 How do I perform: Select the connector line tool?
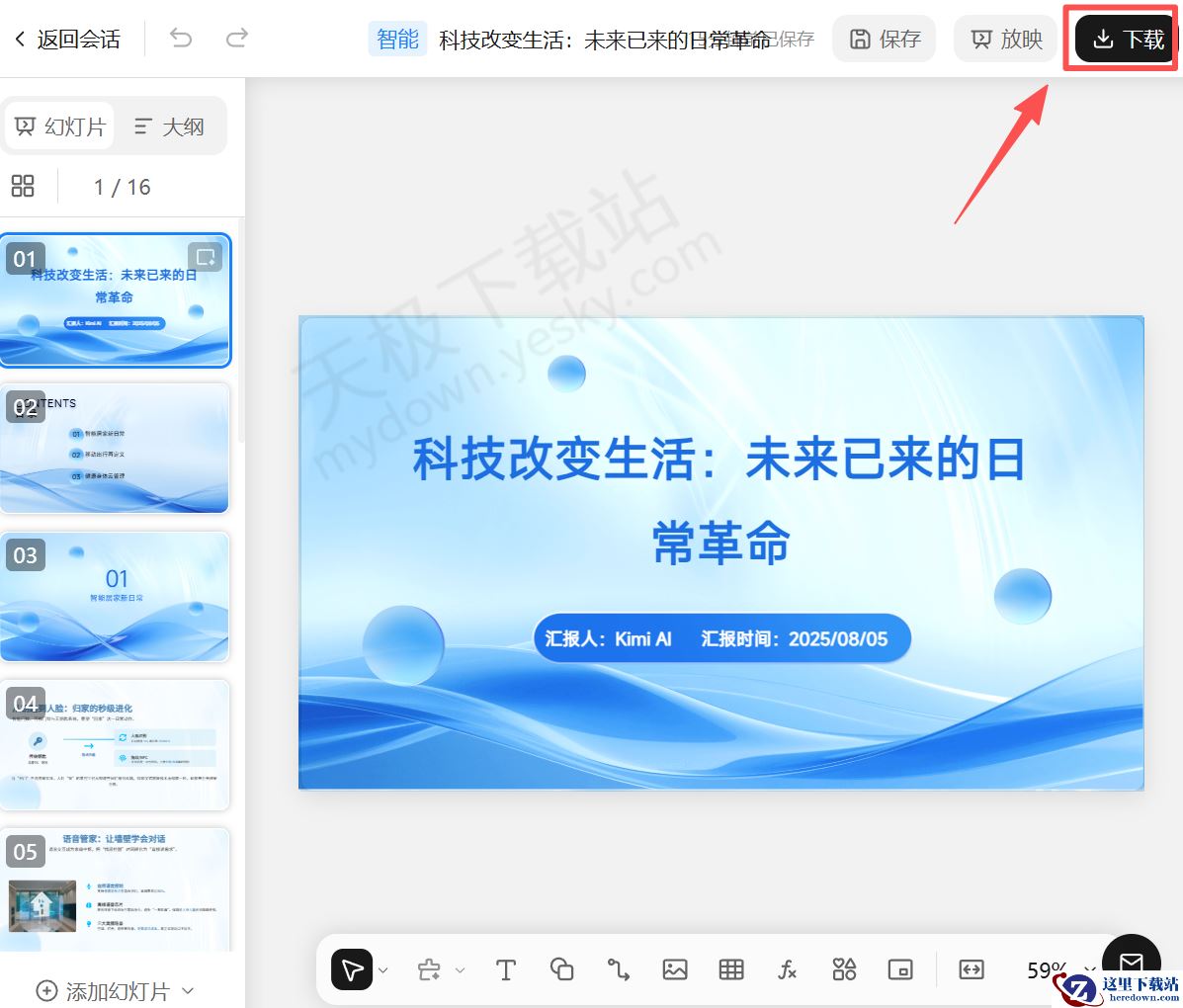[619, 969]
